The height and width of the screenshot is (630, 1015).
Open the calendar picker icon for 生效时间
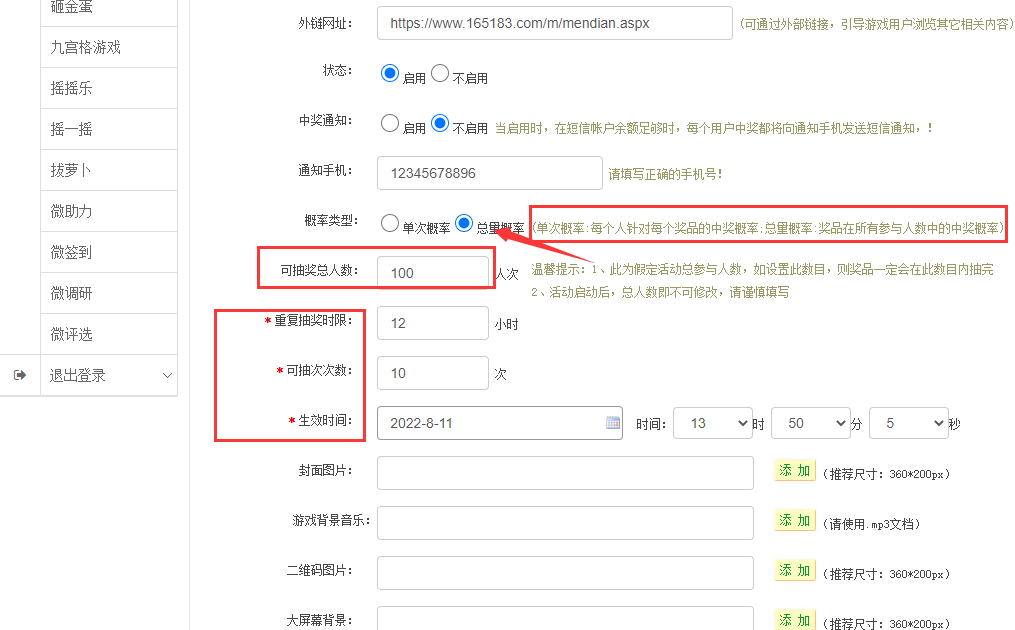point(612,423)
